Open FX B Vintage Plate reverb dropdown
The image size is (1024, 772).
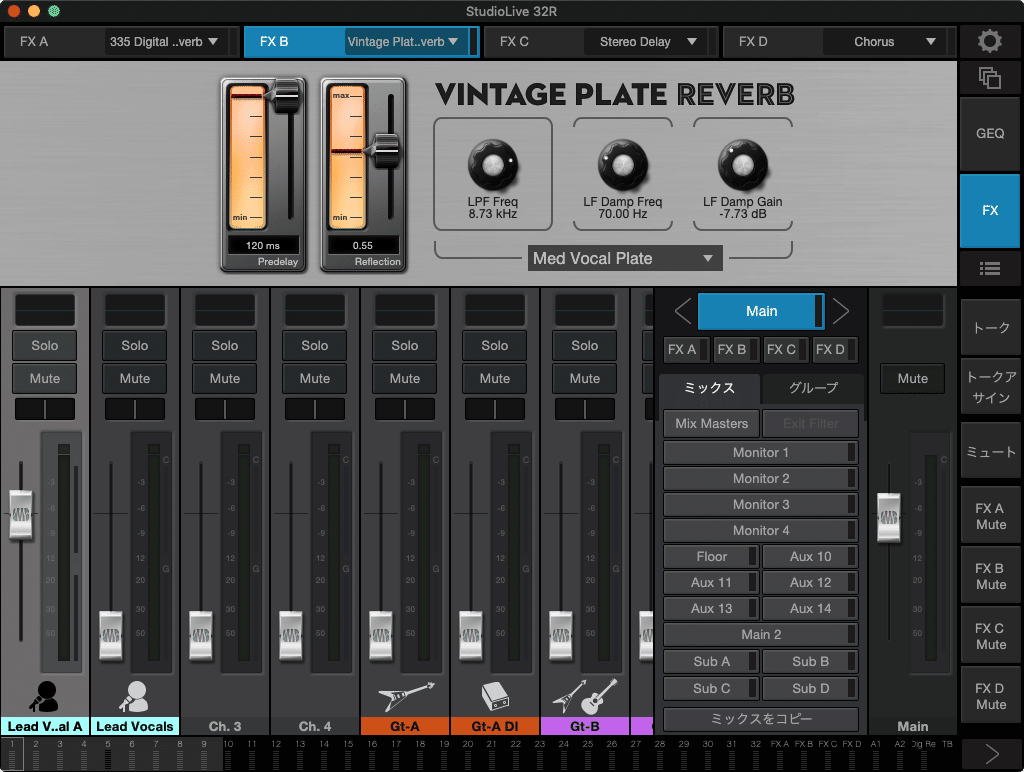pyautogui.click(x=408, y=42)
